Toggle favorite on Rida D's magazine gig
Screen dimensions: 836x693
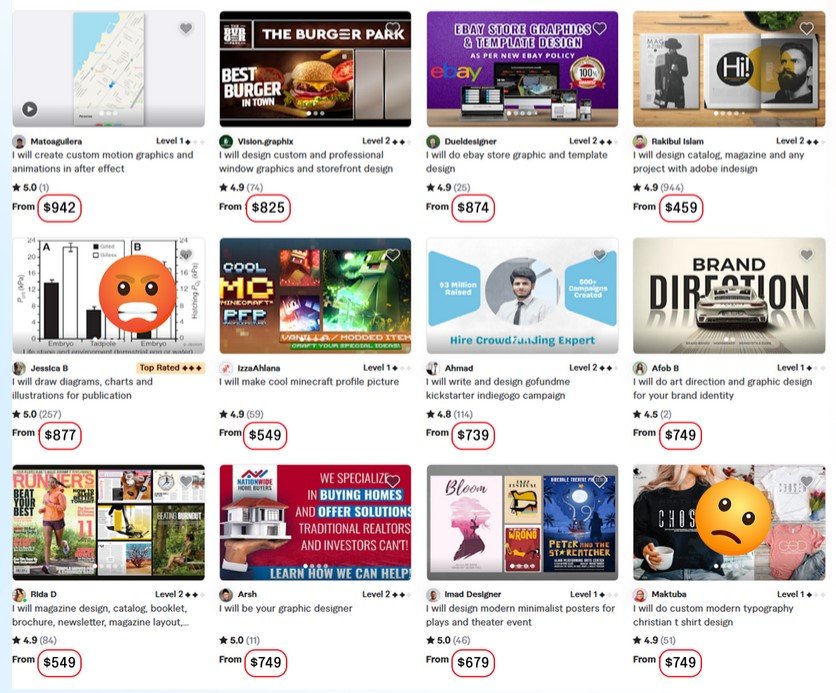(186, 481)
